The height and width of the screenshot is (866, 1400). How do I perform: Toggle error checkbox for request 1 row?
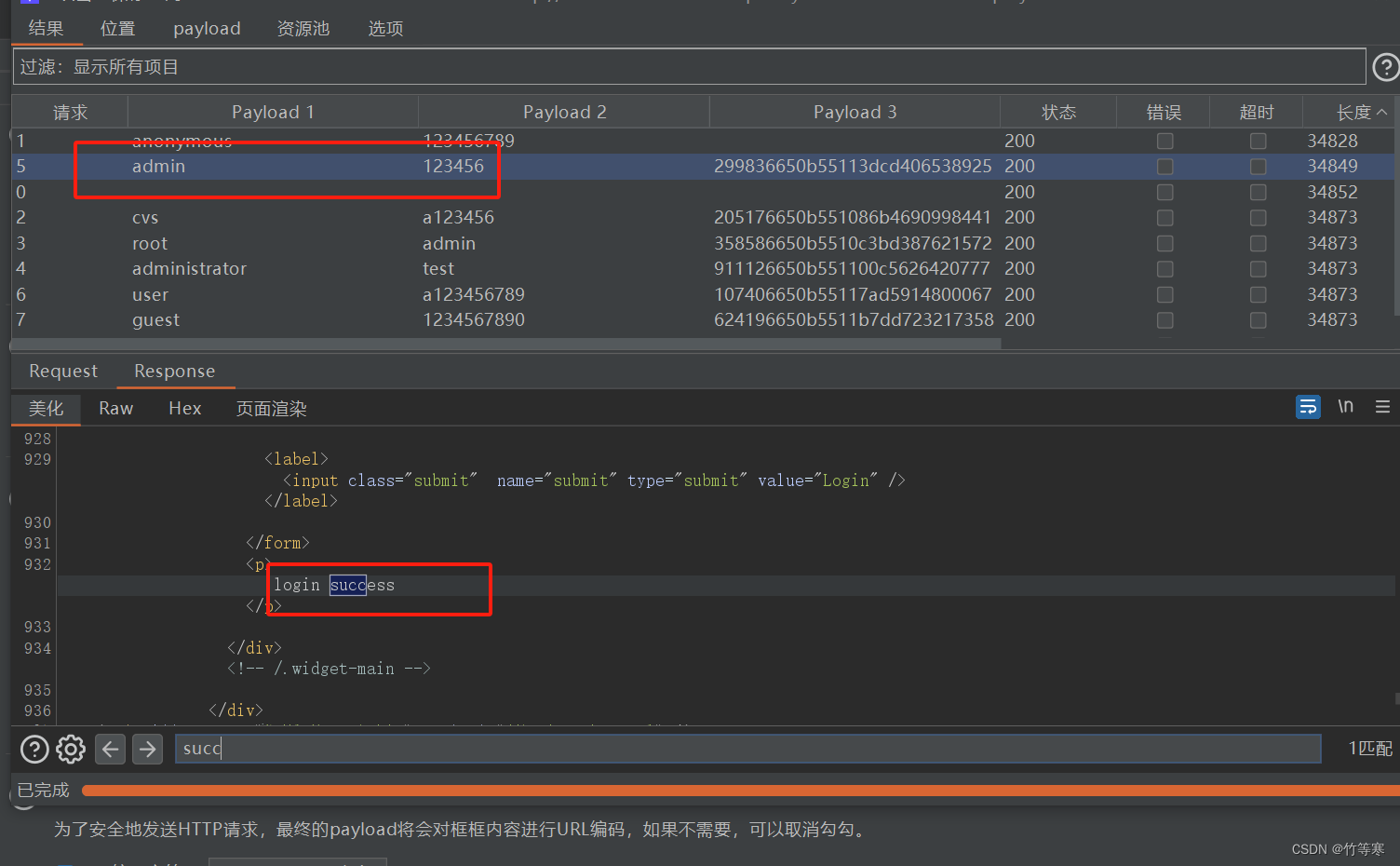[x=1164, y=141]
